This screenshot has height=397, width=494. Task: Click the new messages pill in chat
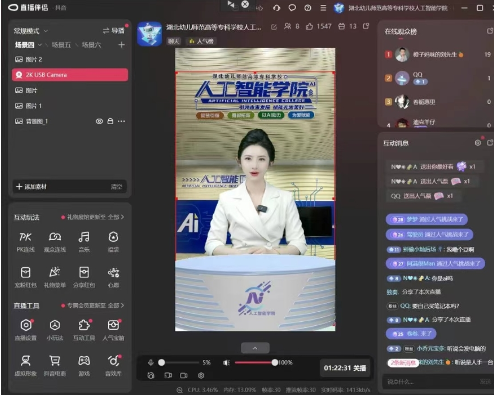(x=403, y=363)
